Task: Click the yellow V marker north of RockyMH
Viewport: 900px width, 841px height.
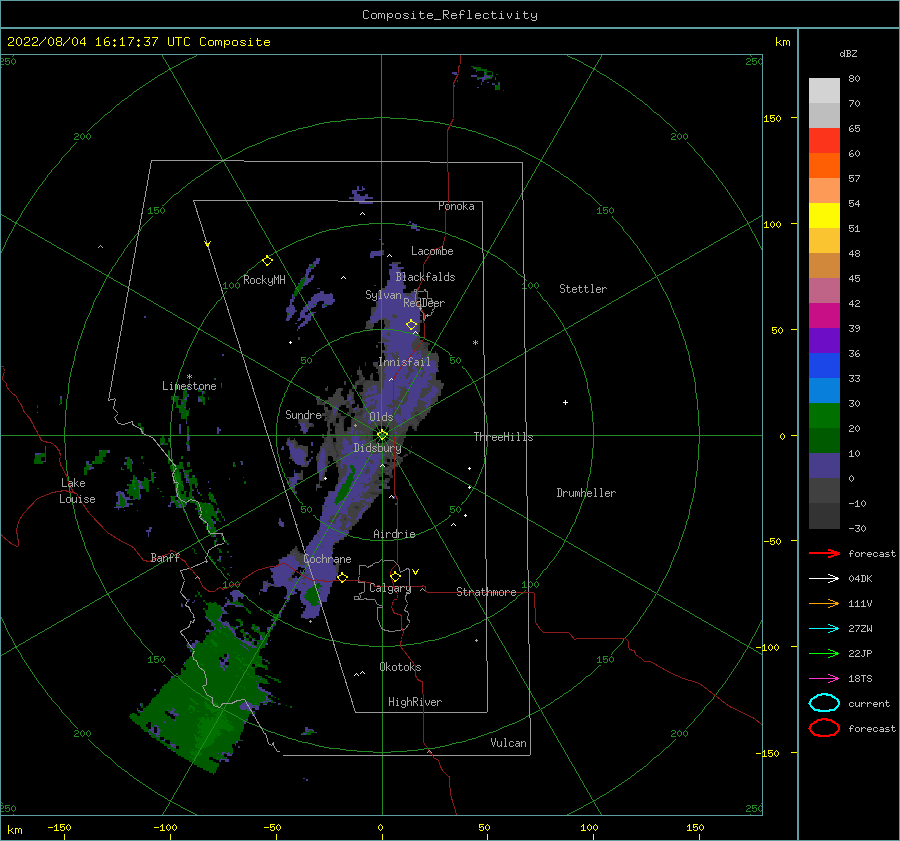Action: tap(208, 244)
